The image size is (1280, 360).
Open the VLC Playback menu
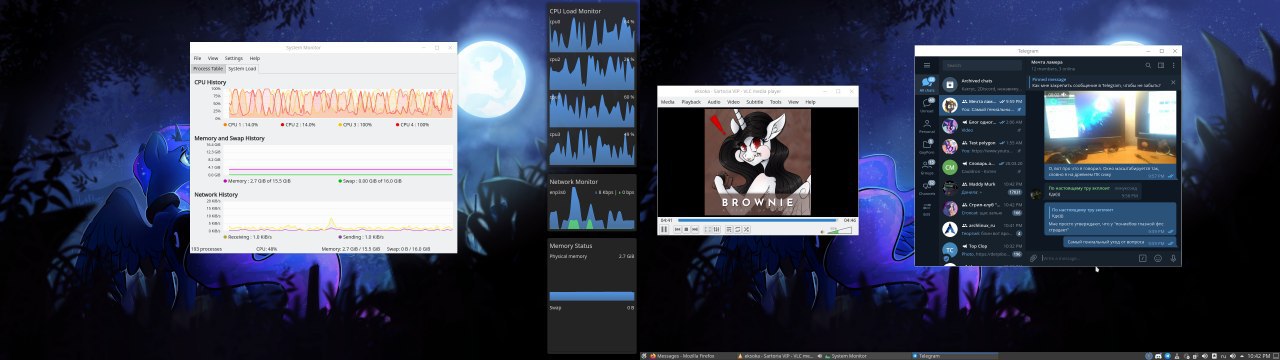[x=691, y=102]
